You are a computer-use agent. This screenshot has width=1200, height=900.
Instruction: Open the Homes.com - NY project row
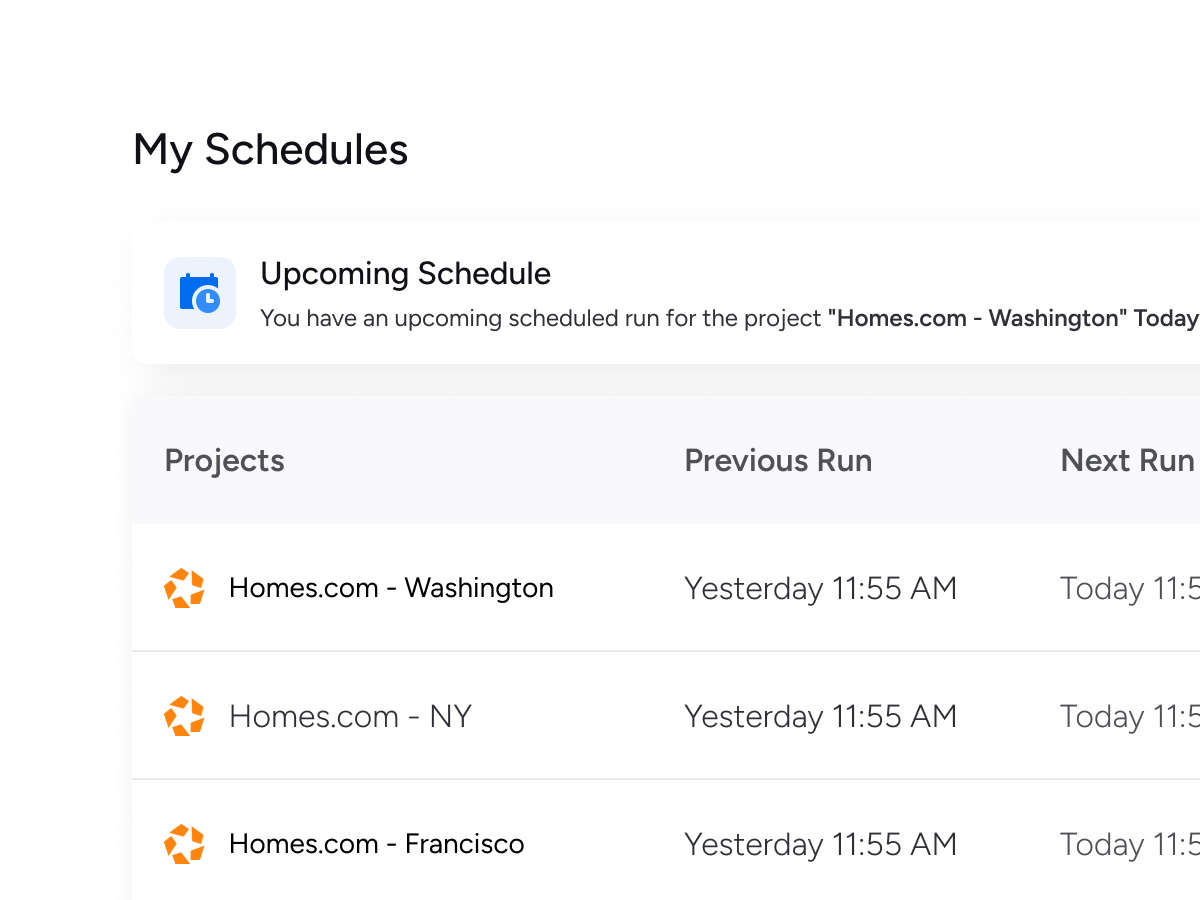(350, 716)
